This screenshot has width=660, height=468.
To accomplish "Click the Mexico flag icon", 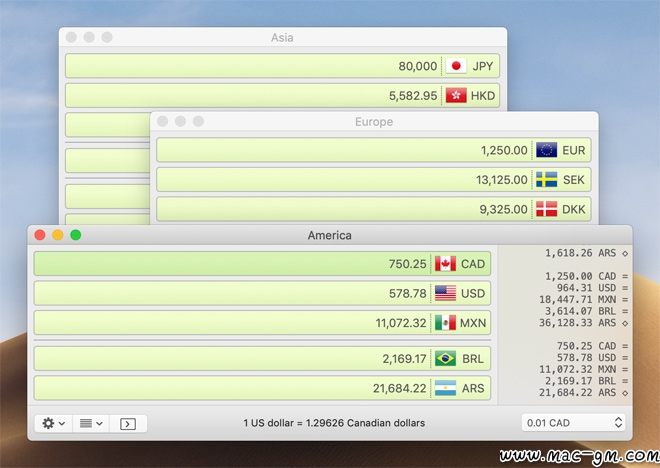I will 445,322.
